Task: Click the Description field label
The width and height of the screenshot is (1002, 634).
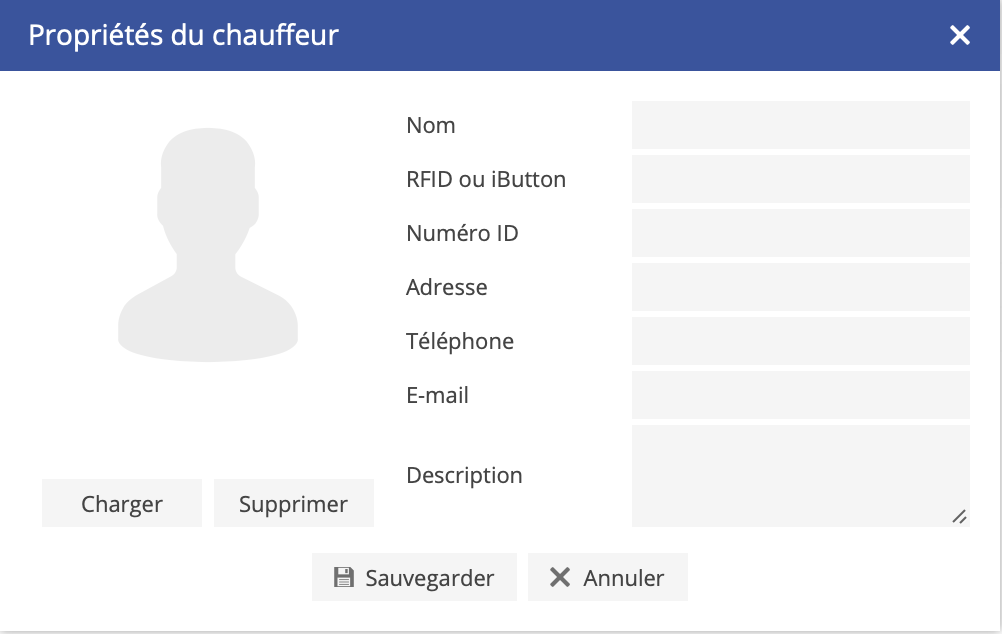Action: (x=464, y=475)
